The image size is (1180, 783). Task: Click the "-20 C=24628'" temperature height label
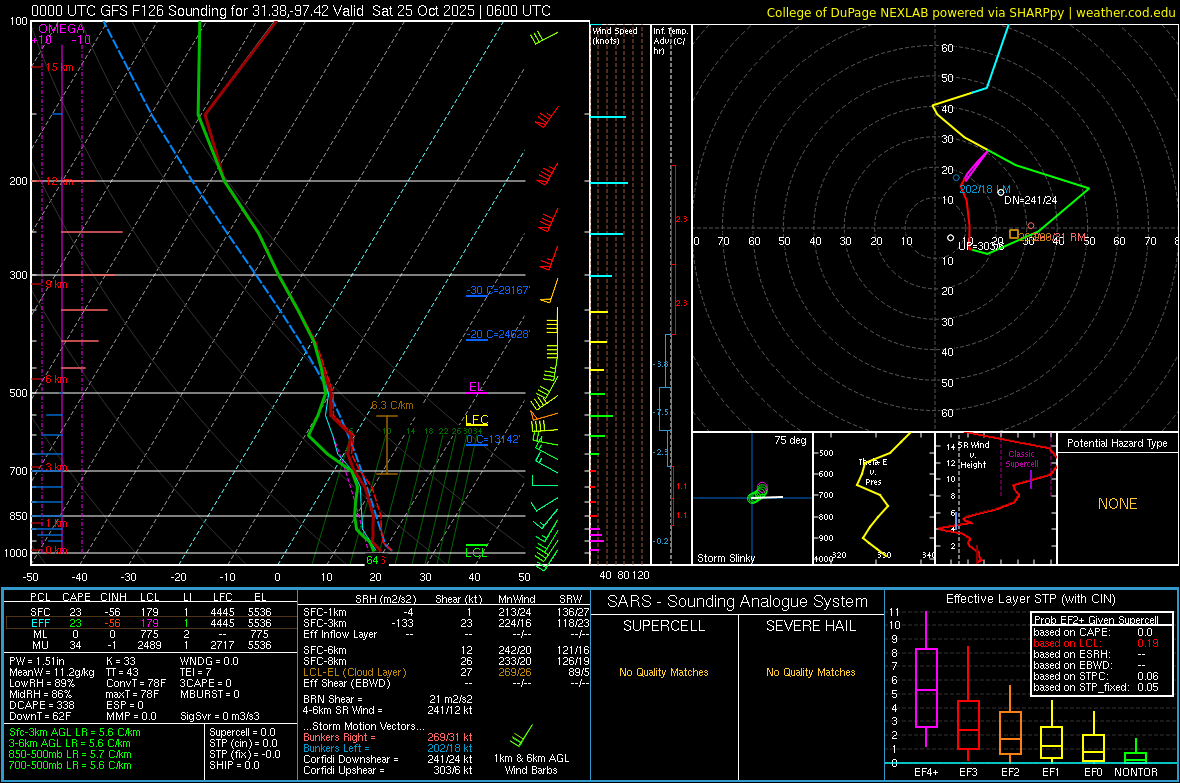click(498, 334)
